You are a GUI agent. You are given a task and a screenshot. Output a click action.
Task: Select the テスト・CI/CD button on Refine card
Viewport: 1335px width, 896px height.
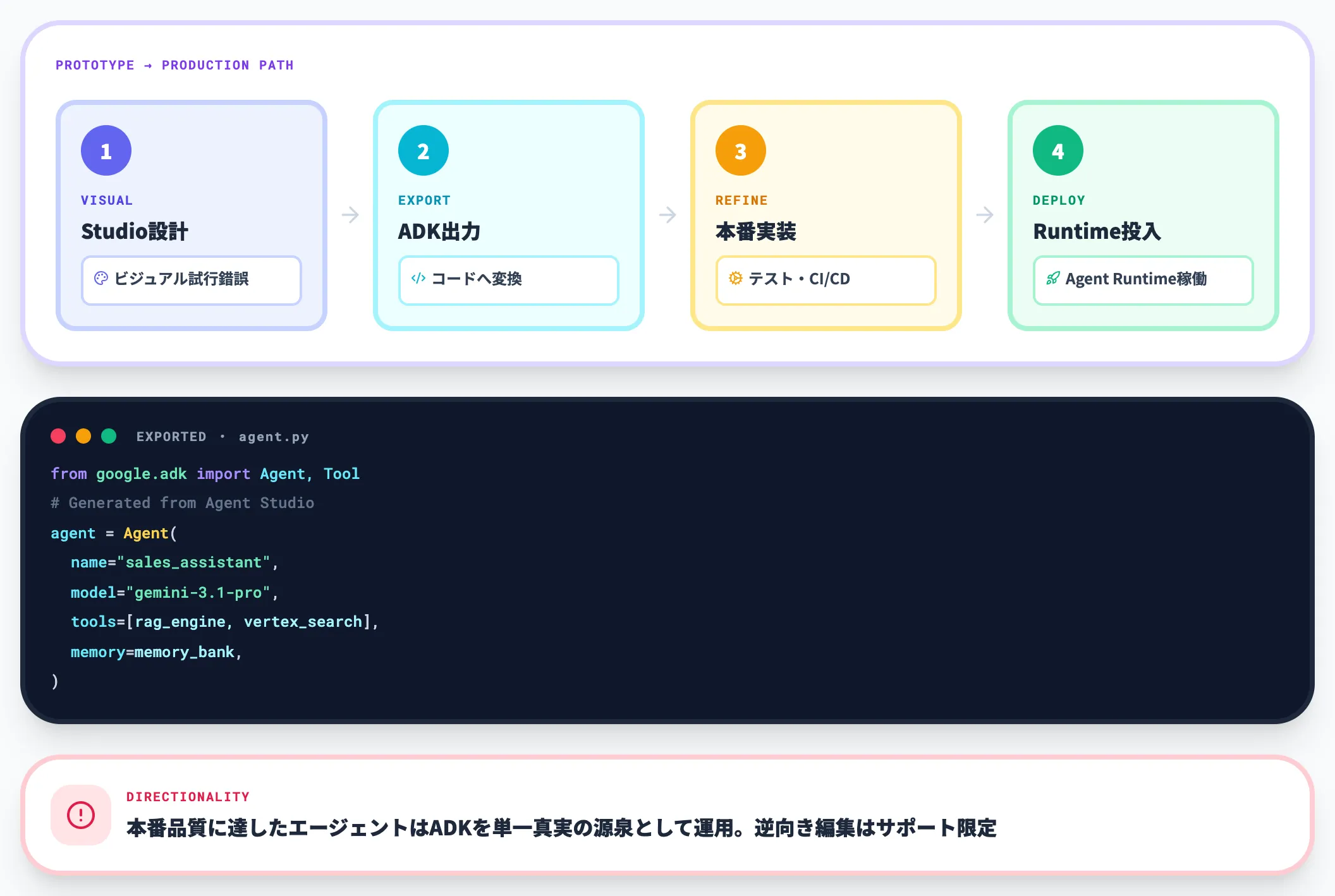pyautogui.click(x=825, y=280)
